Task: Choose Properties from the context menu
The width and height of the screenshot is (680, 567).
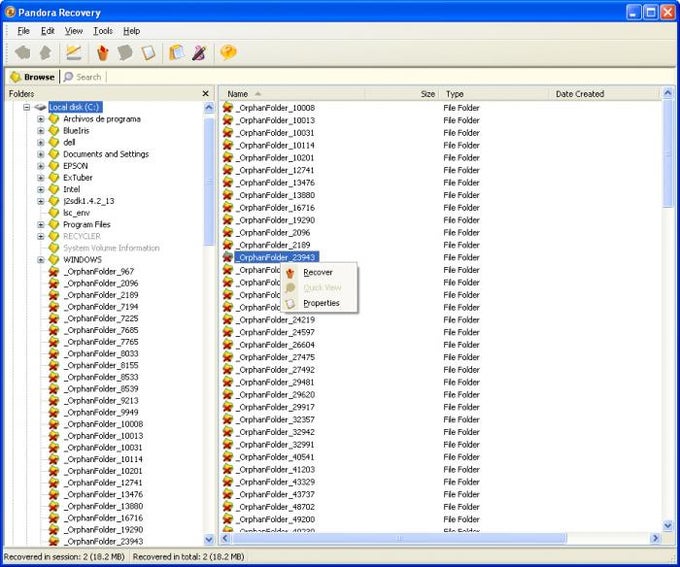Action: [319, 303]
